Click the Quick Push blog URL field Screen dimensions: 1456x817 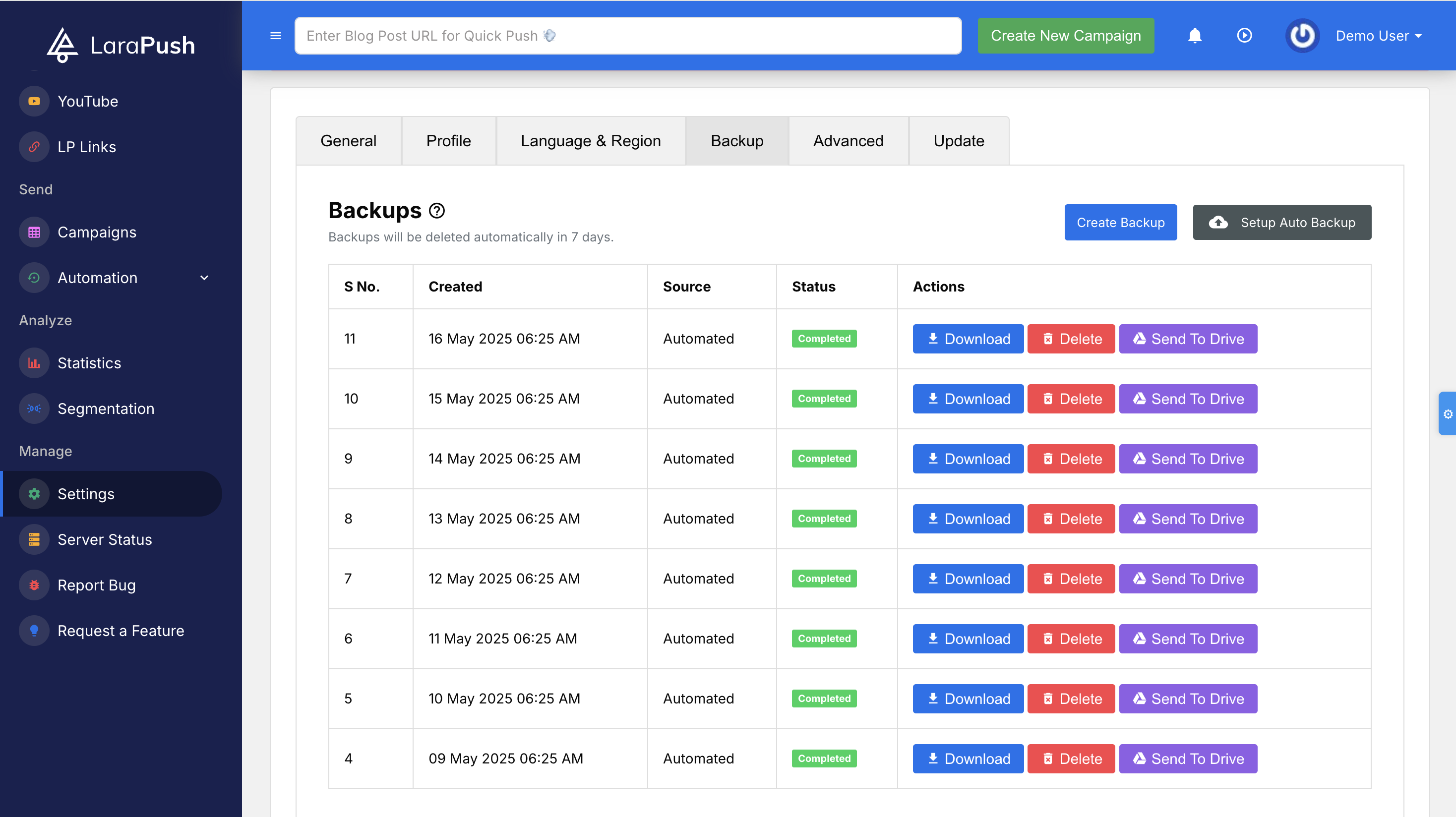tap(628, 36)
